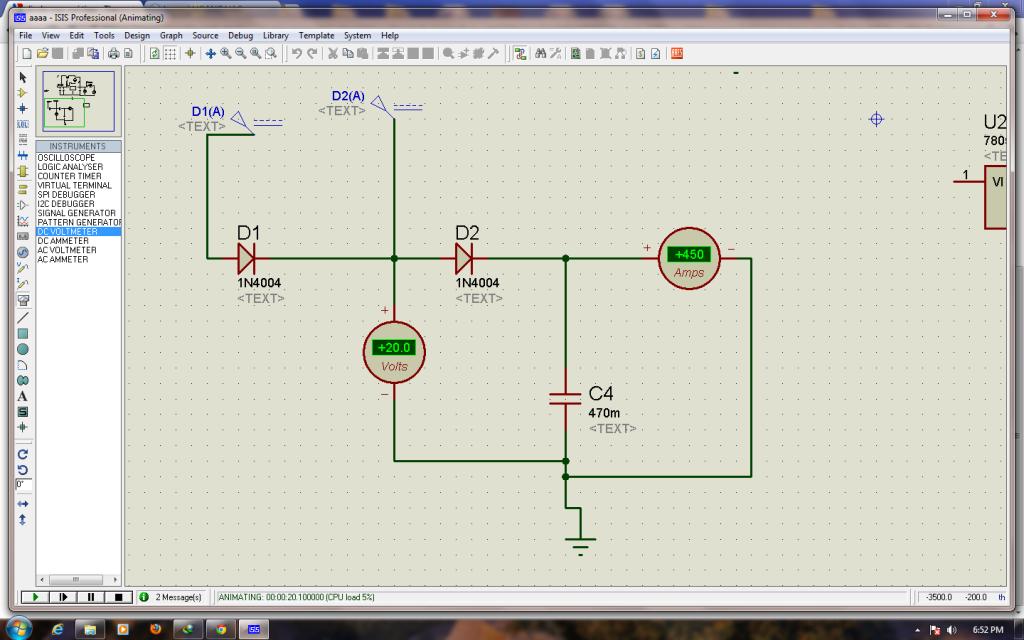Click the Toggle Grid toolbar icon
The width and height of the screenshot is (1024, 640).
(x=171, y=53)
